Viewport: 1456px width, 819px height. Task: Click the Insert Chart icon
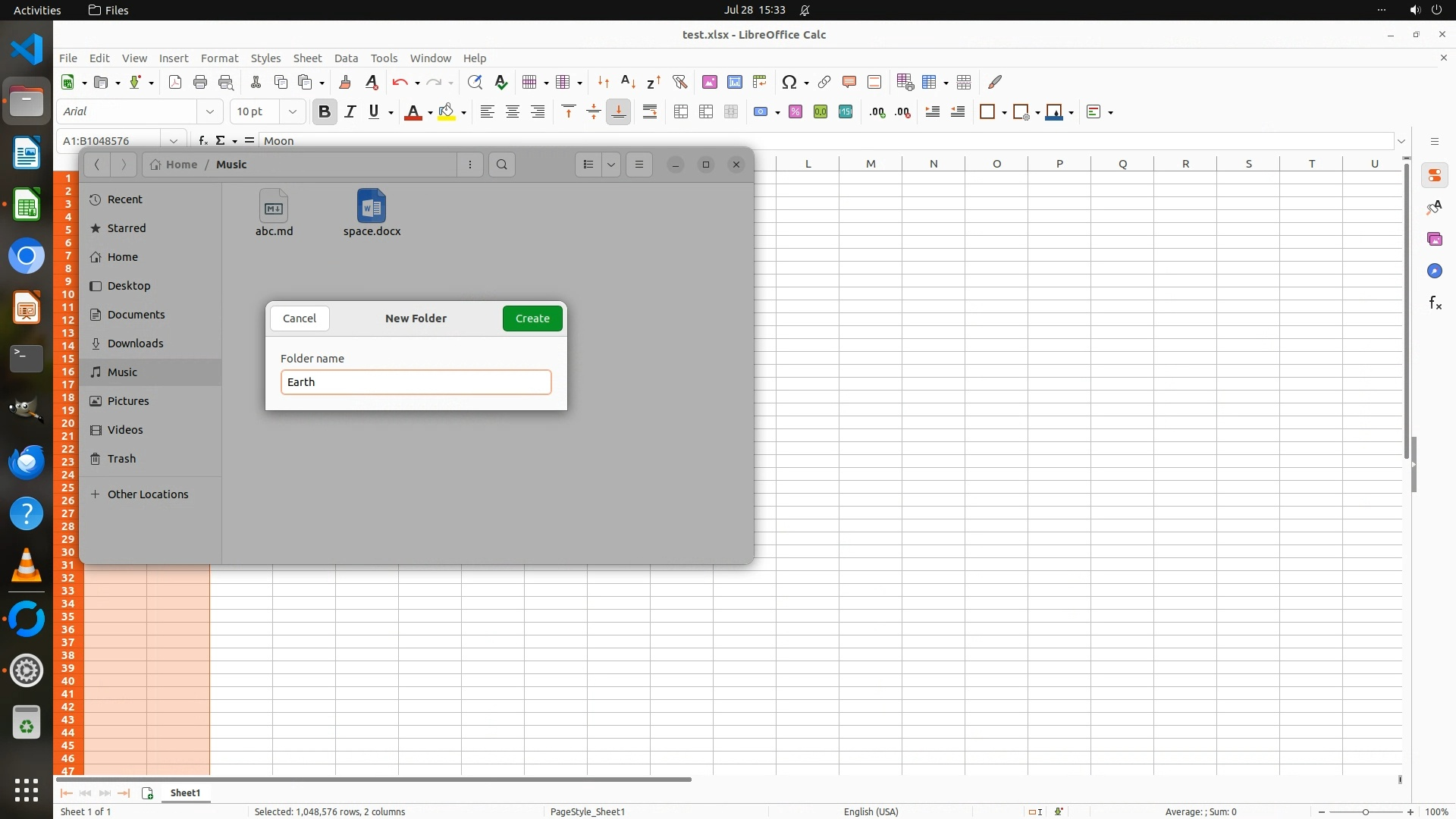734,82
